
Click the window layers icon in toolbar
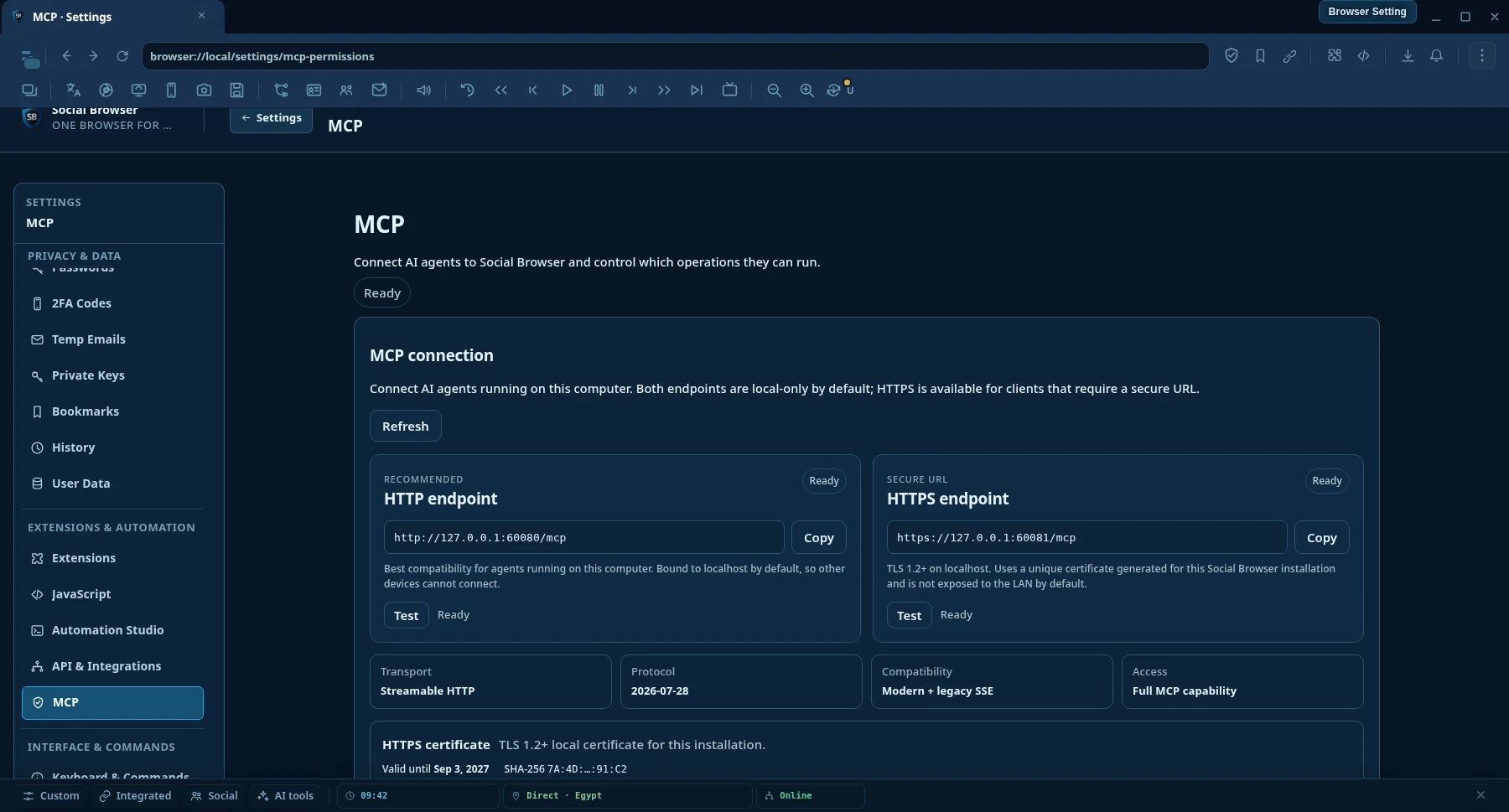29,90
